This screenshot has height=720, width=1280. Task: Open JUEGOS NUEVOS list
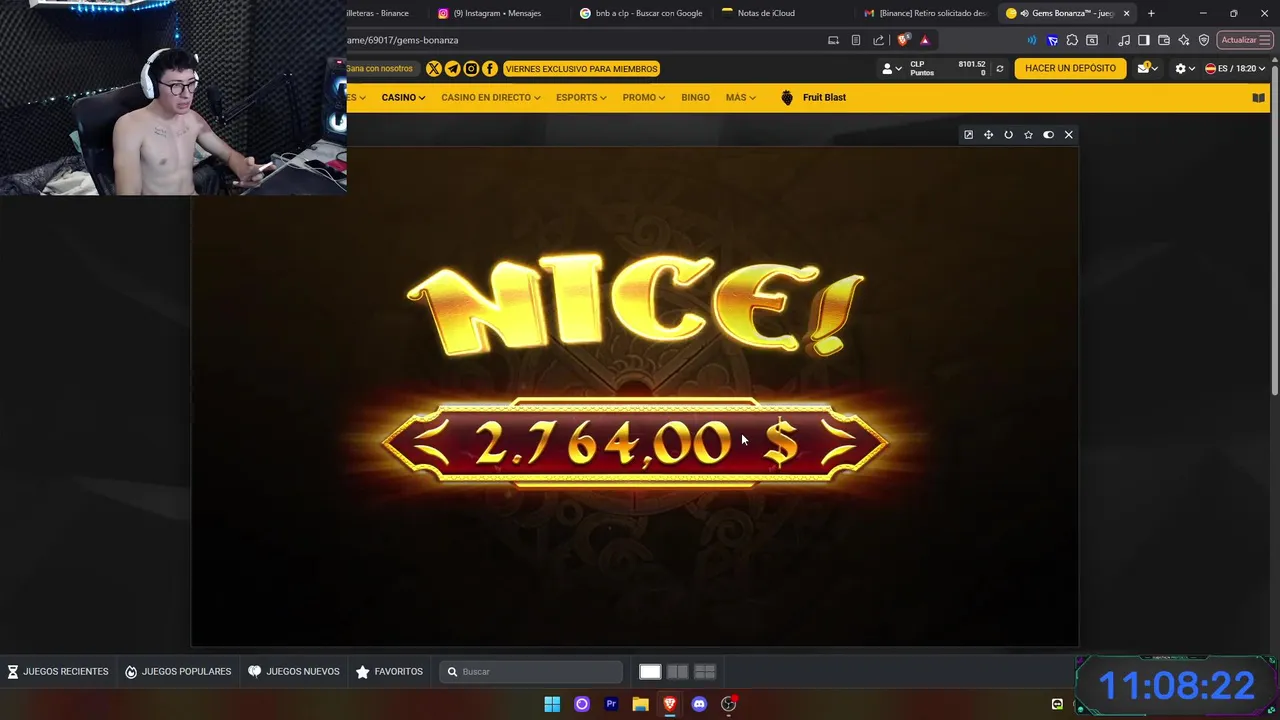pos(294,672)
